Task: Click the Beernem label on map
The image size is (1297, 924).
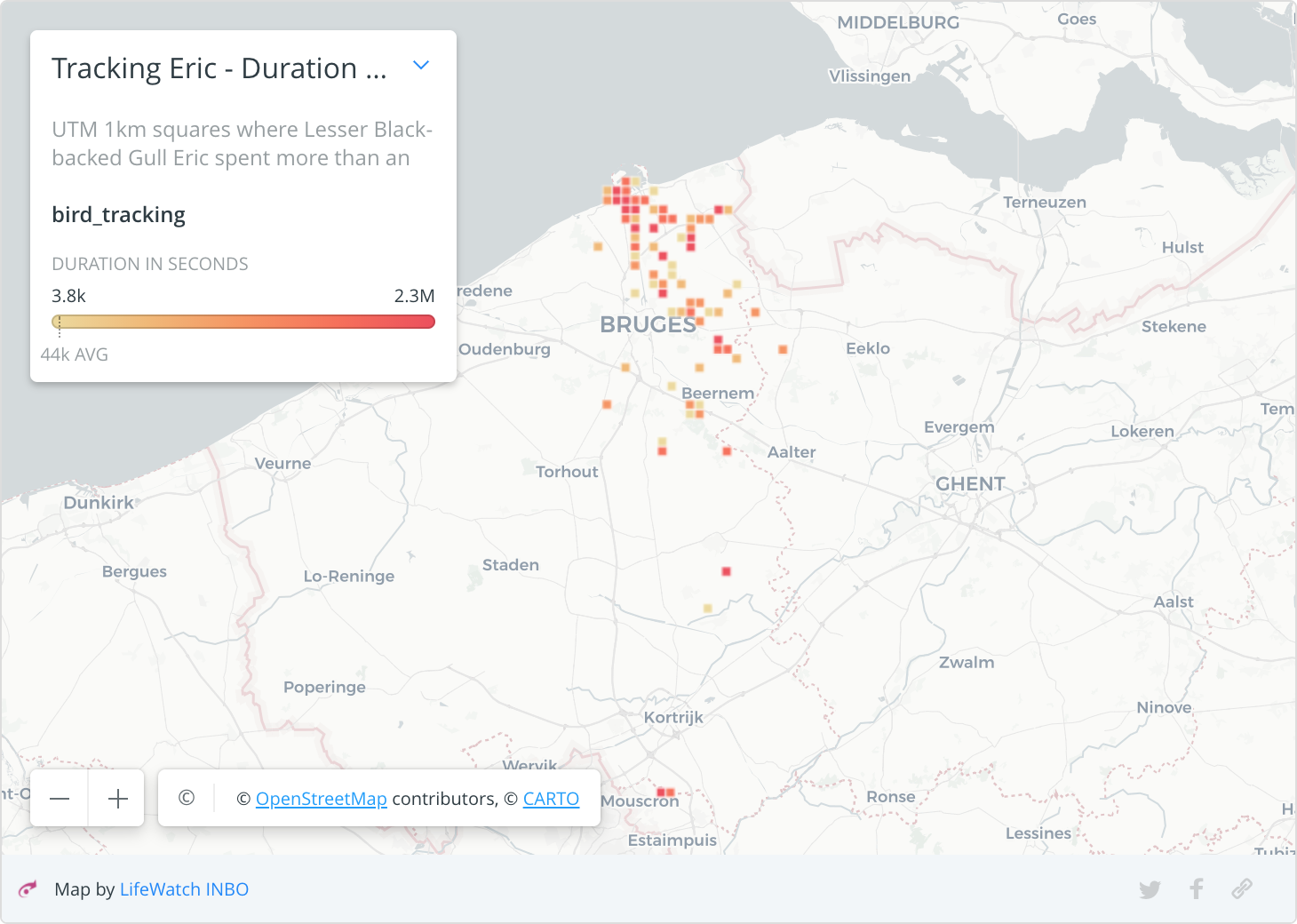Action: coord(718,393)
